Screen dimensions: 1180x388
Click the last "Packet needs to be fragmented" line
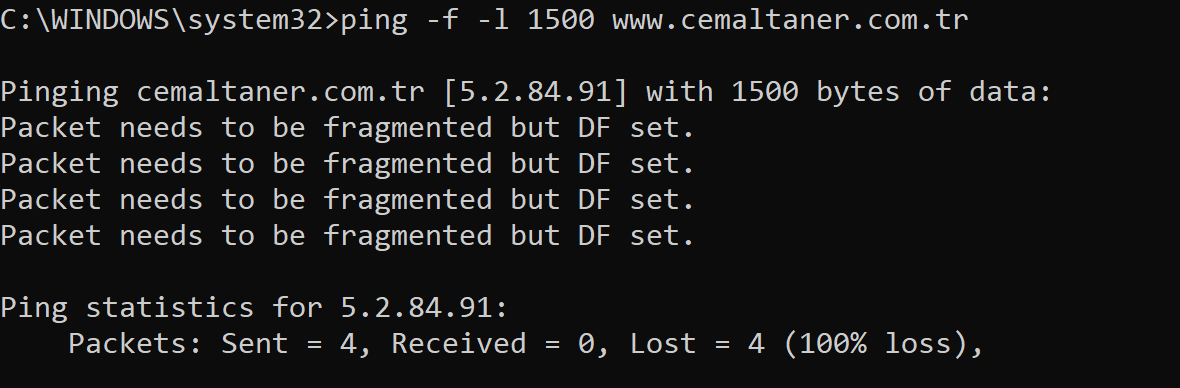coord(347,237)
